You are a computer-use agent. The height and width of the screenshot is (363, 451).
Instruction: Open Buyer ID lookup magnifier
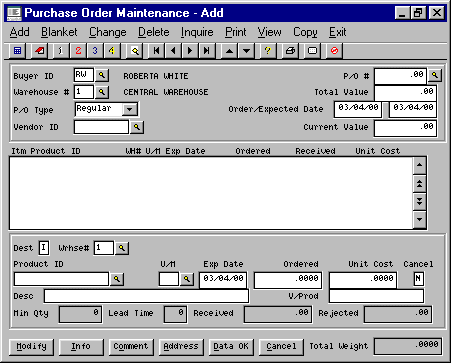pyautogui.click(x=102, y=75)
